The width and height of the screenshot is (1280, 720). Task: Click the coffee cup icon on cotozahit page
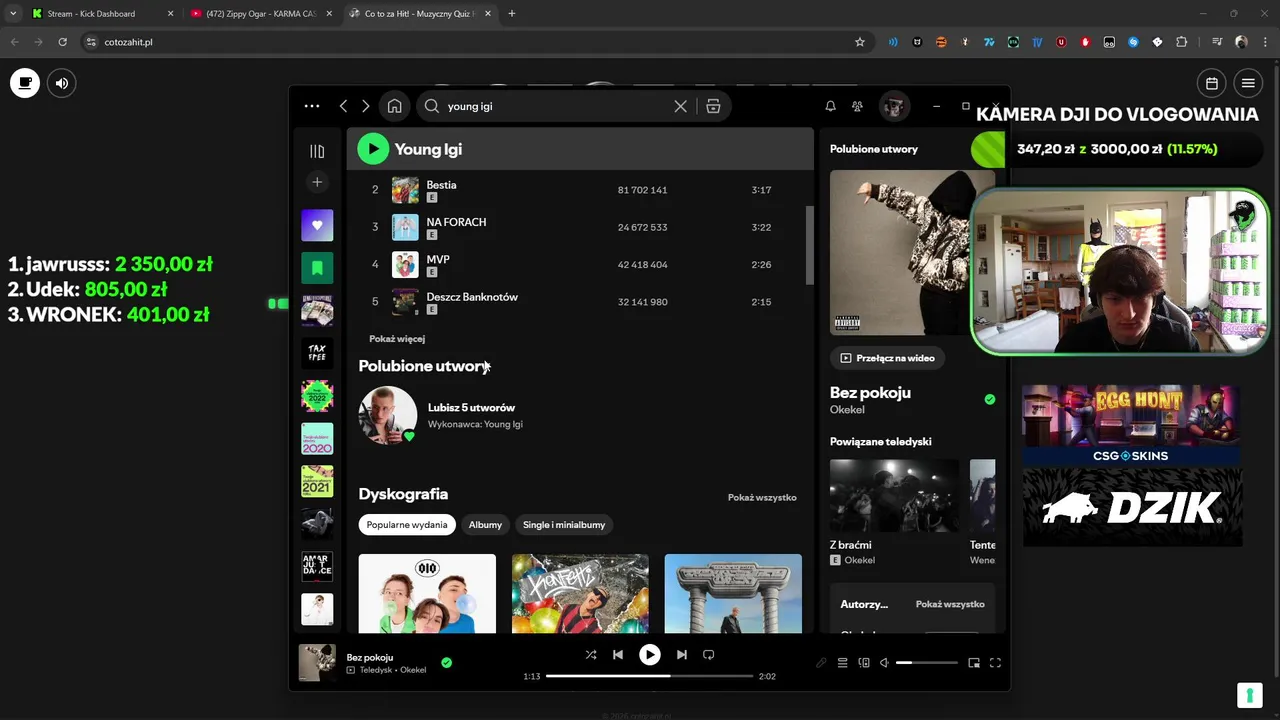pyautogui.click(x=25, y=83)
